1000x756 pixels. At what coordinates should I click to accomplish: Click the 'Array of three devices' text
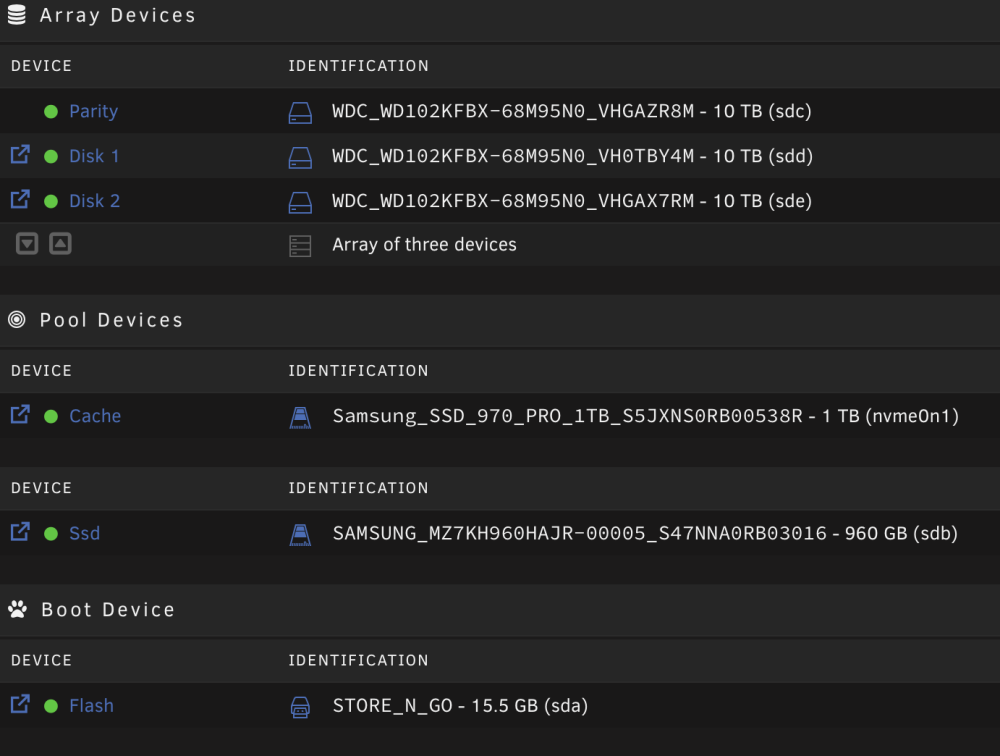point(424,244)
